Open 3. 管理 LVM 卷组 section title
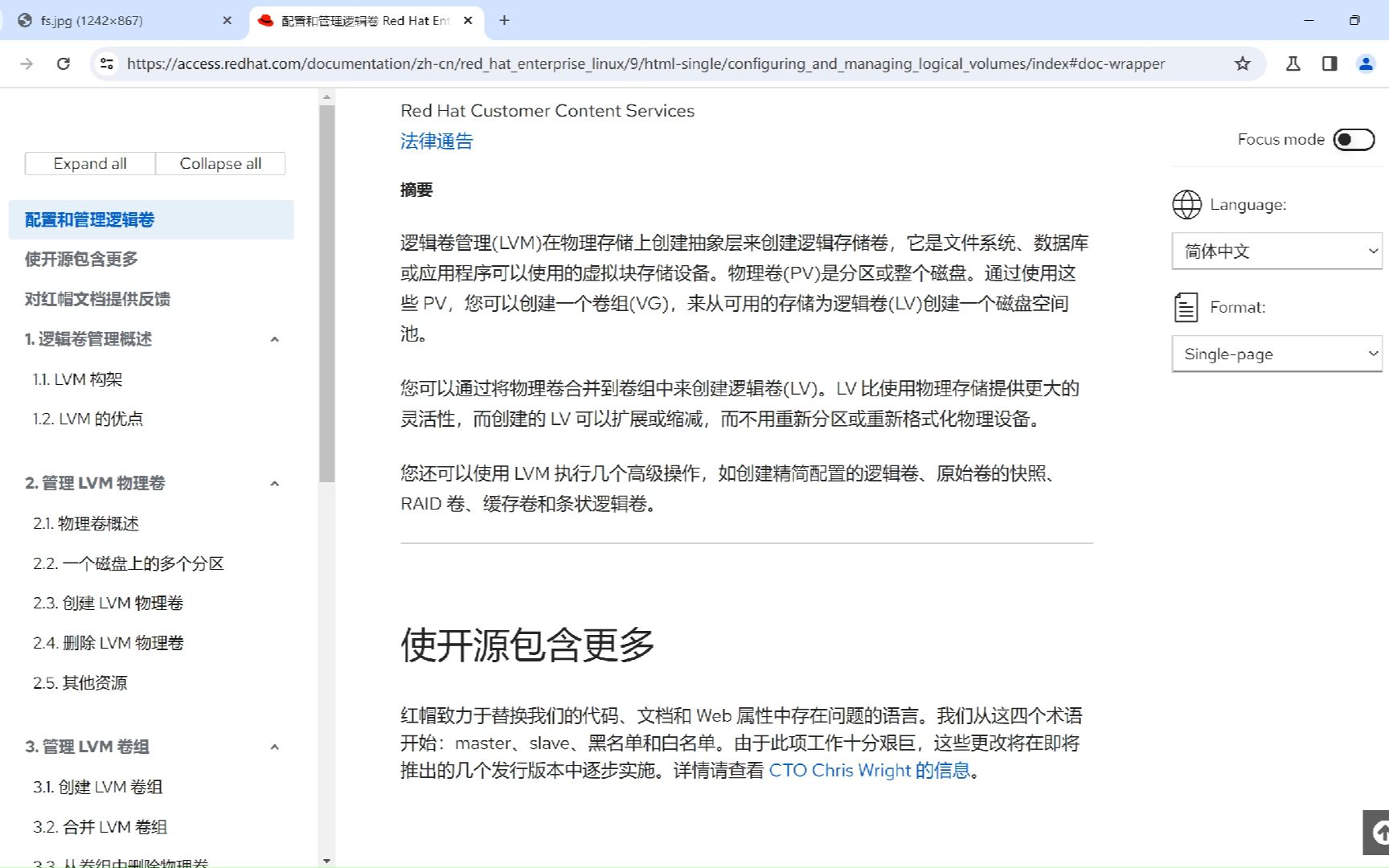Image resolution: width=1389 pixels, height=868 pixels. (x=87, y=747)
